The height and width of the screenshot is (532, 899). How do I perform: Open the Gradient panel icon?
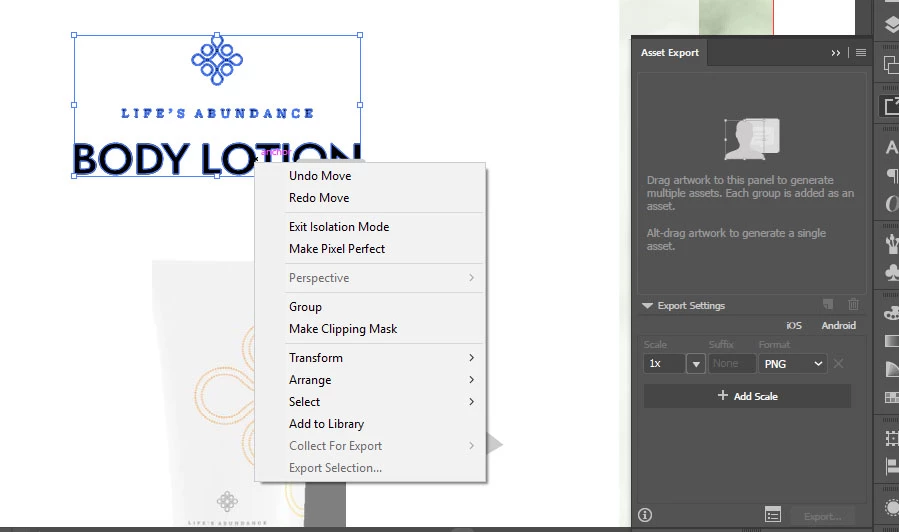[892, 341]
